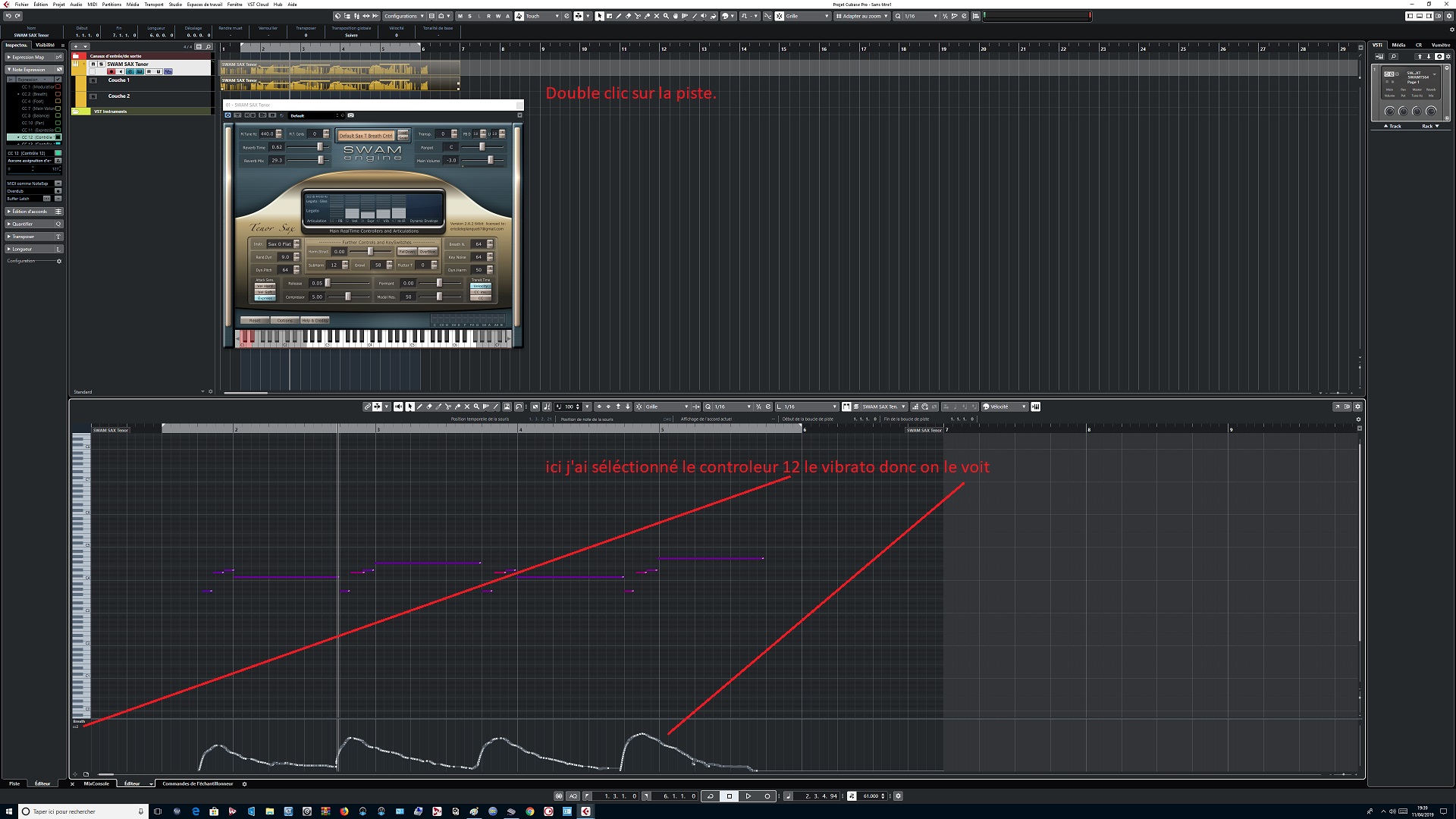1456x819 pixels.
Task: Select the Glue tool in the toolbar
Action: point(646,15)
